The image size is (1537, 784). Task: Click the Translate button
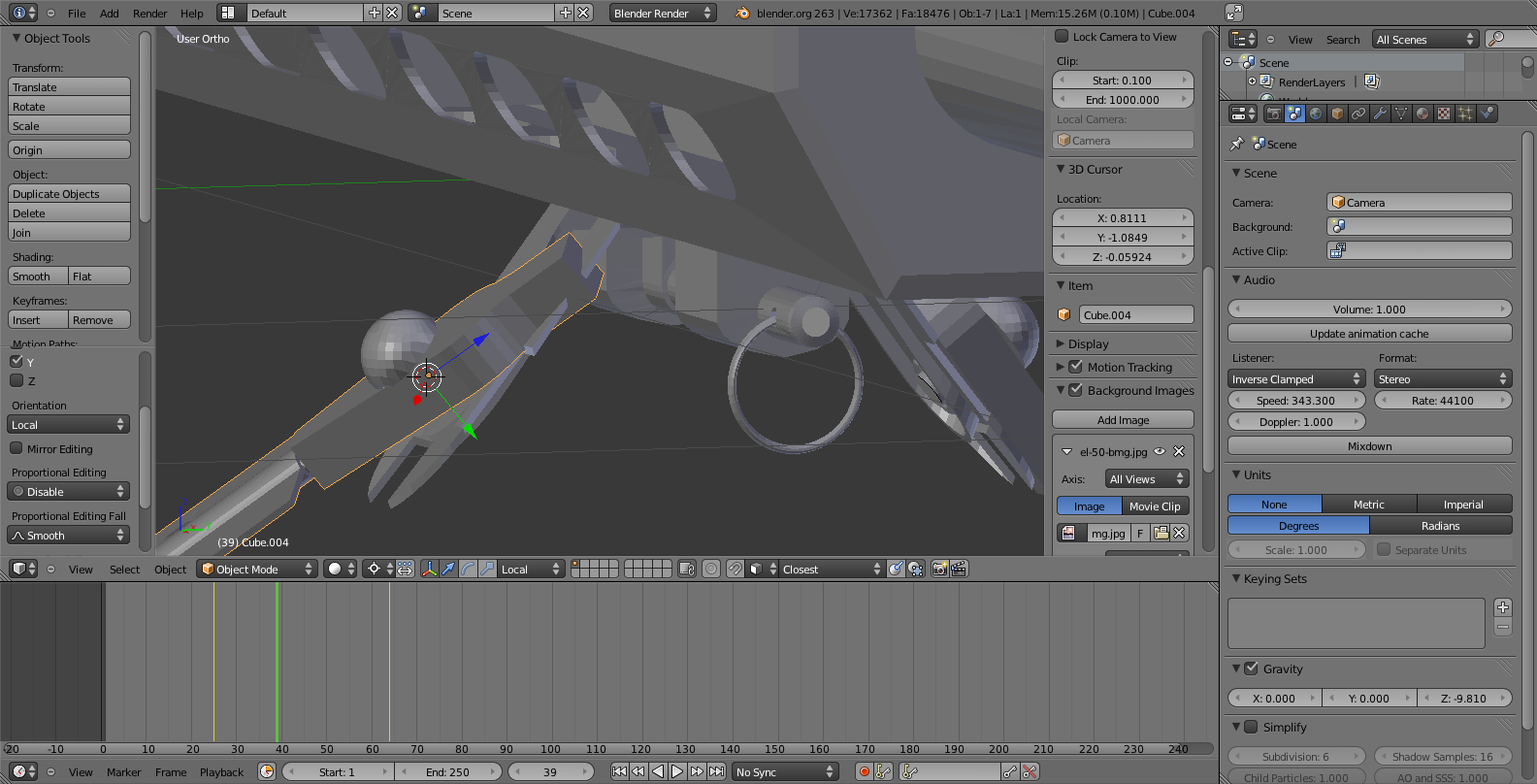[69, 86]
